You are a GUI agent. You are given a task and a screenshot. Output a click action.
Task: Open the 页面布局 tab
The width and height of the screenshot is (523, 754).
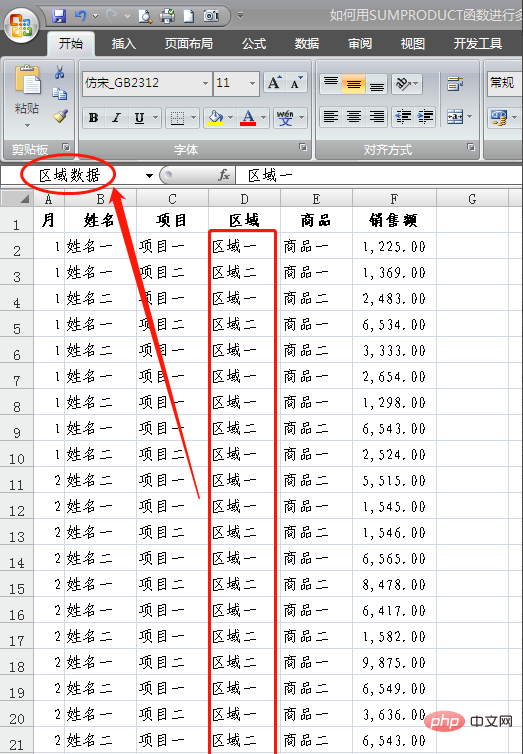(x=188, y=44)
